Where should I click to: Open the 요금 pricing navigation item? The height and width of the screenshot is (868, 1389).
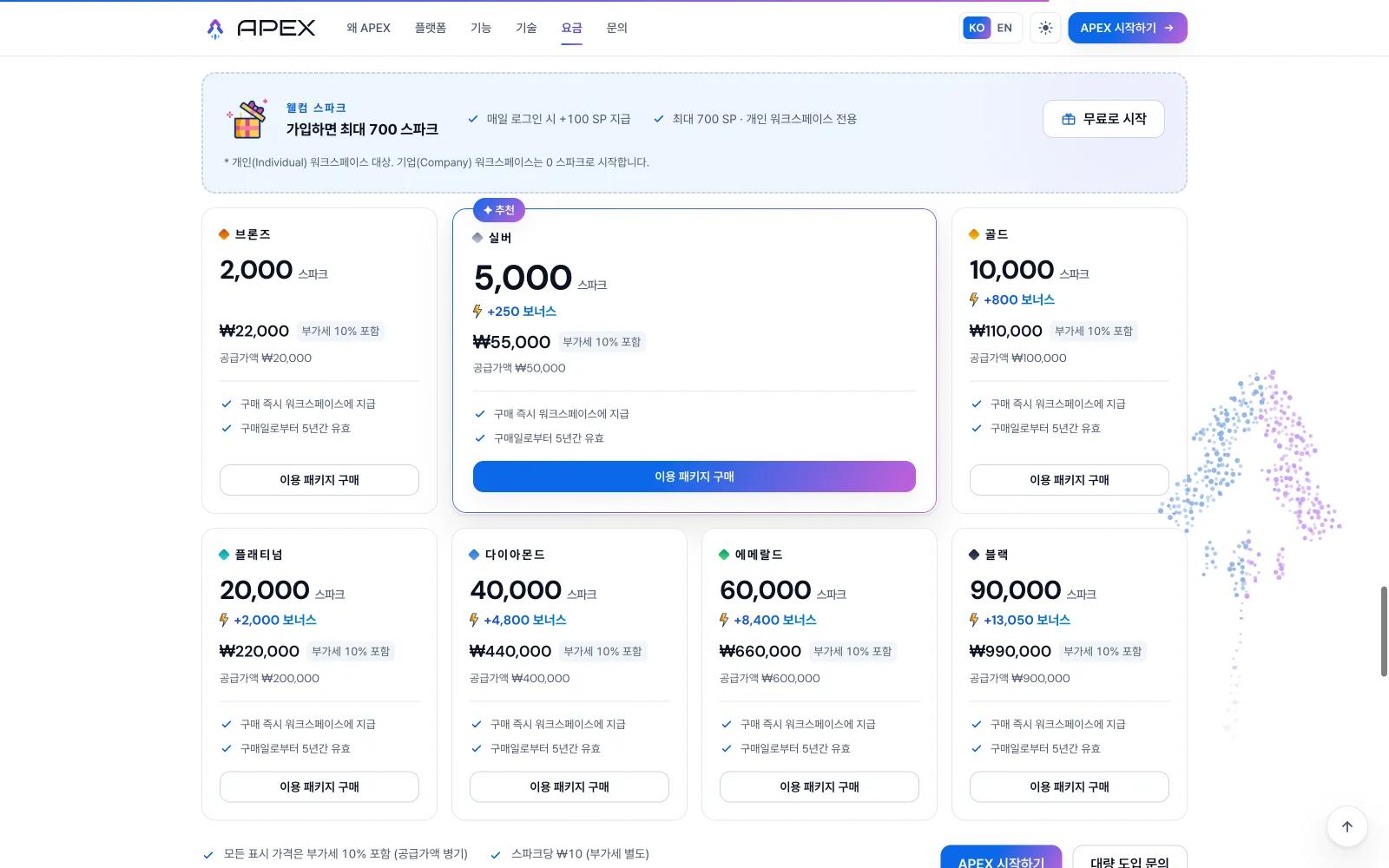[x=571, y=28]
